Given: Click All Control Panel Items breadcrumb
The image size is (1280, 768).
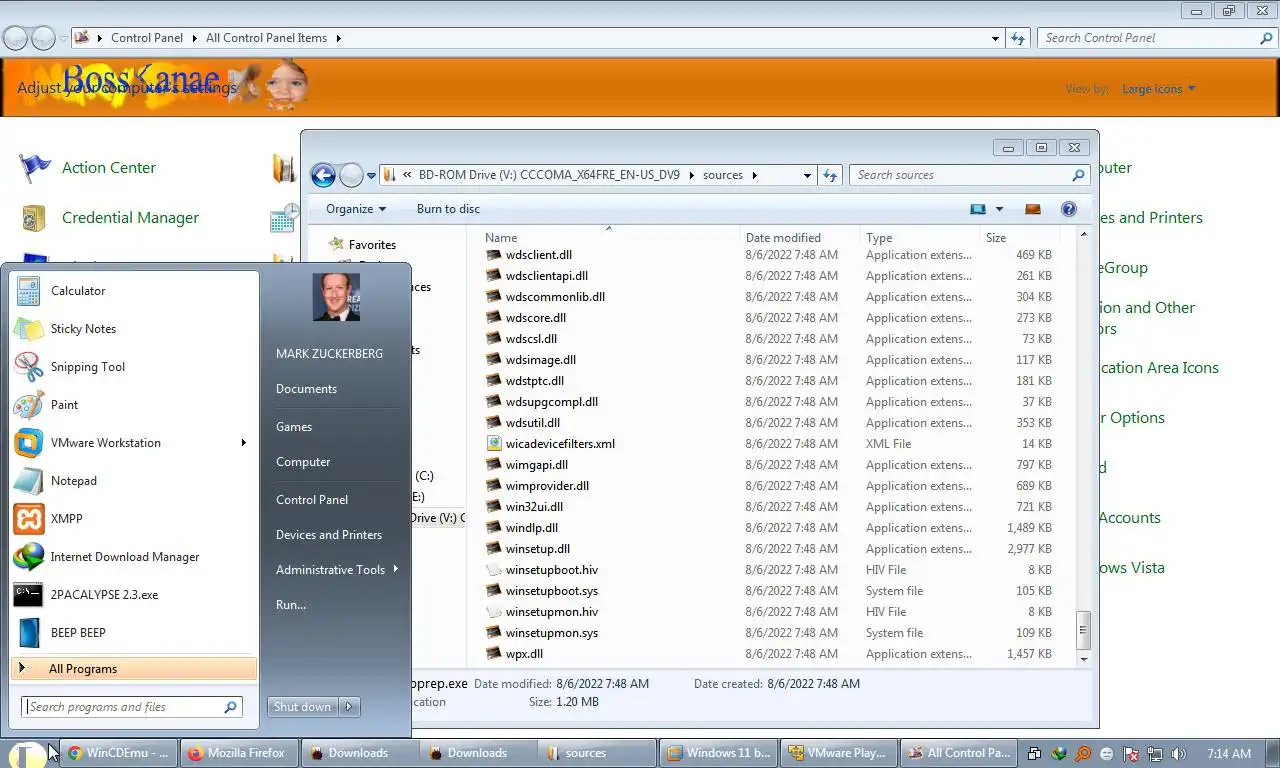Looking at the screenshot, I should pos(266,38).
